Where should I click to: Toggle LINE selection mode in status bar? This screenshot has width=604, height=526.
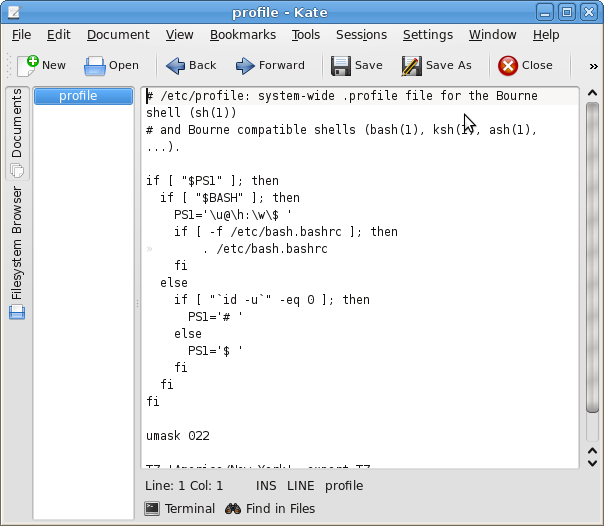(300, 486)
